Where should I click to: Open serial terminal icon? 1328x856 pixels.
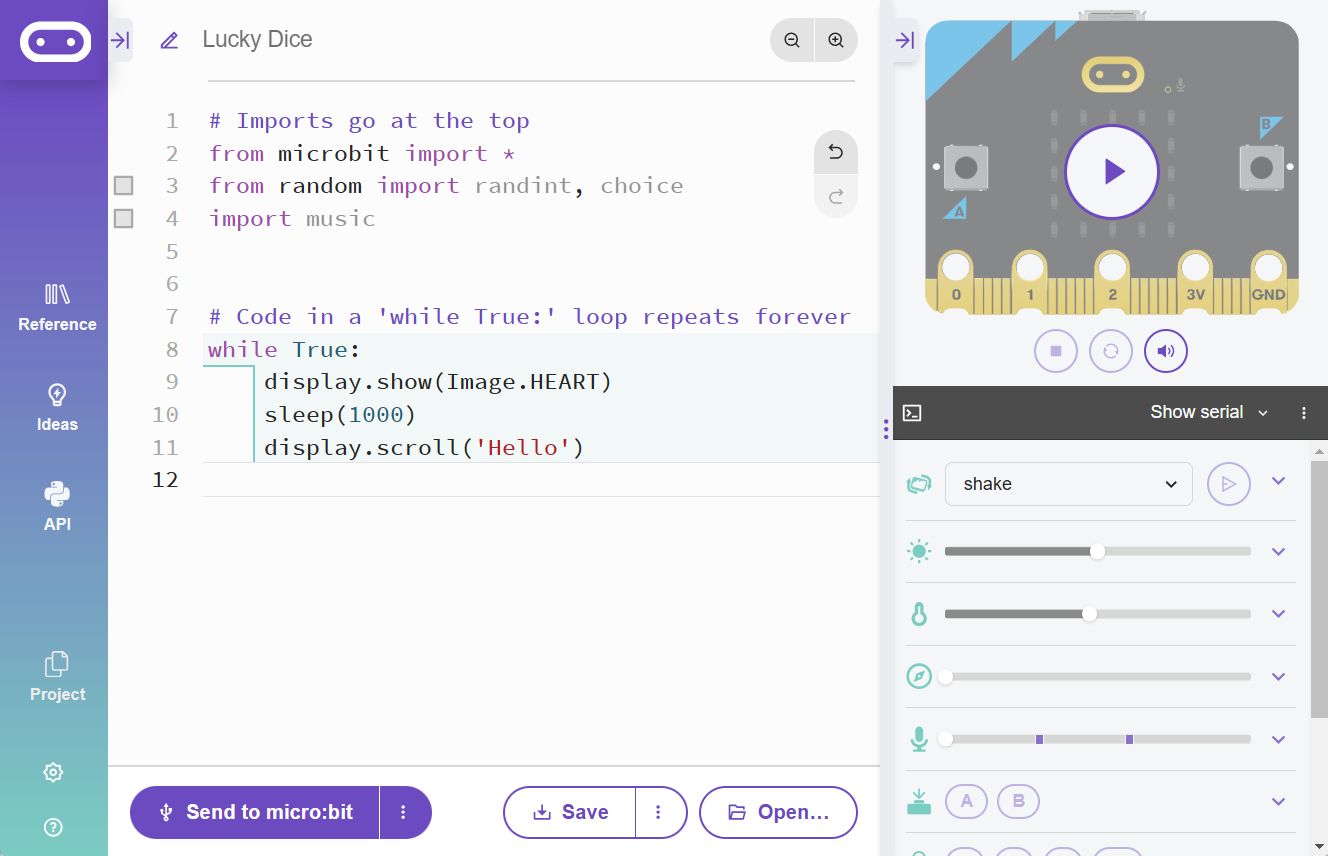tap(912, 412)
